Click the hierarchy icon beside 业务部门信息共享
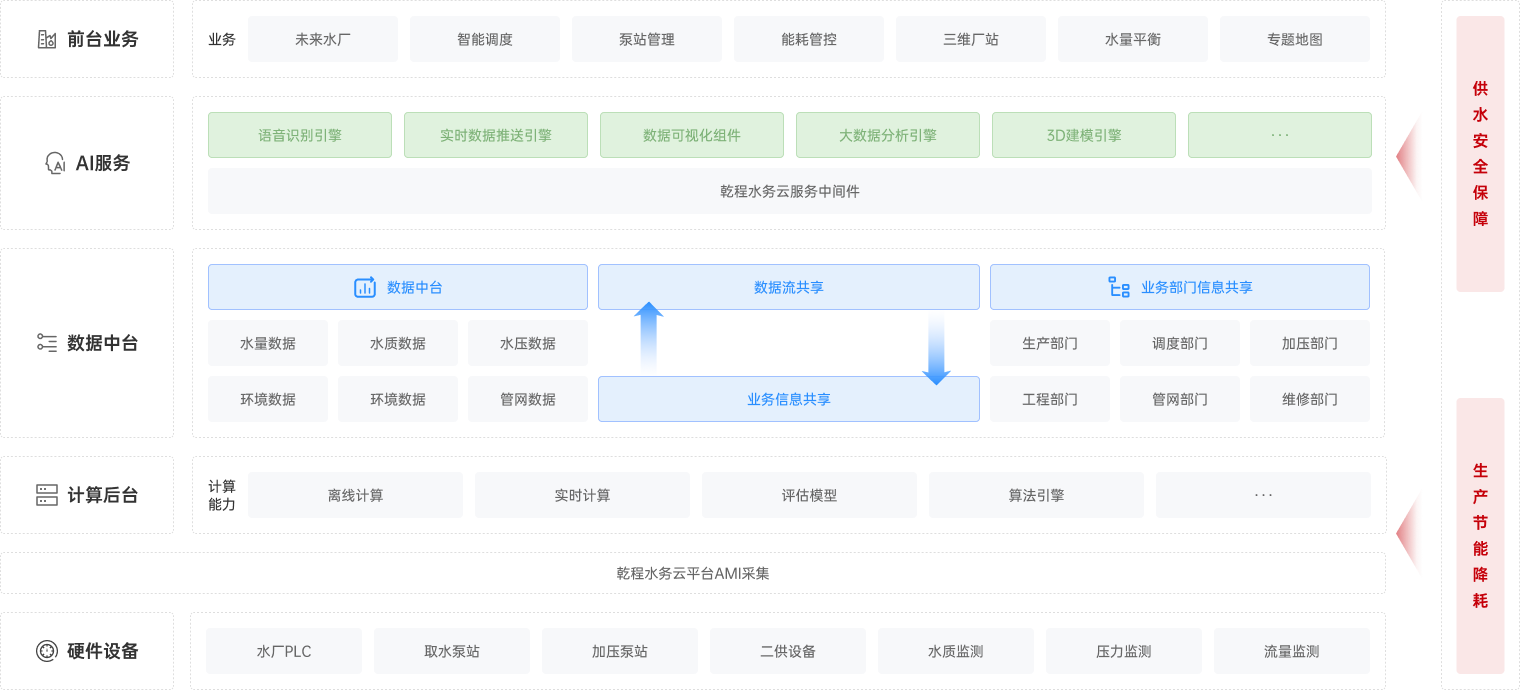1520x690 pixels. (x=1119, y=287)
